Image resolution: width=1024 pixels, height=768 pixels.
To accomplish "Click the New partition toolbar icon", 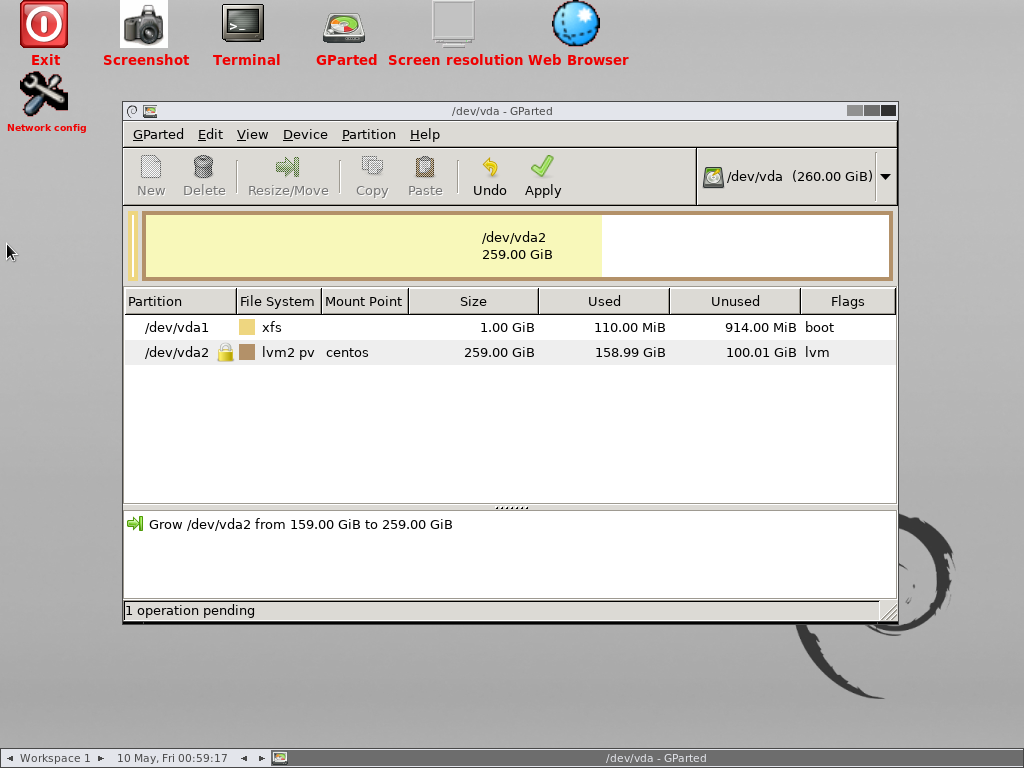I will [x=150, y=175].
